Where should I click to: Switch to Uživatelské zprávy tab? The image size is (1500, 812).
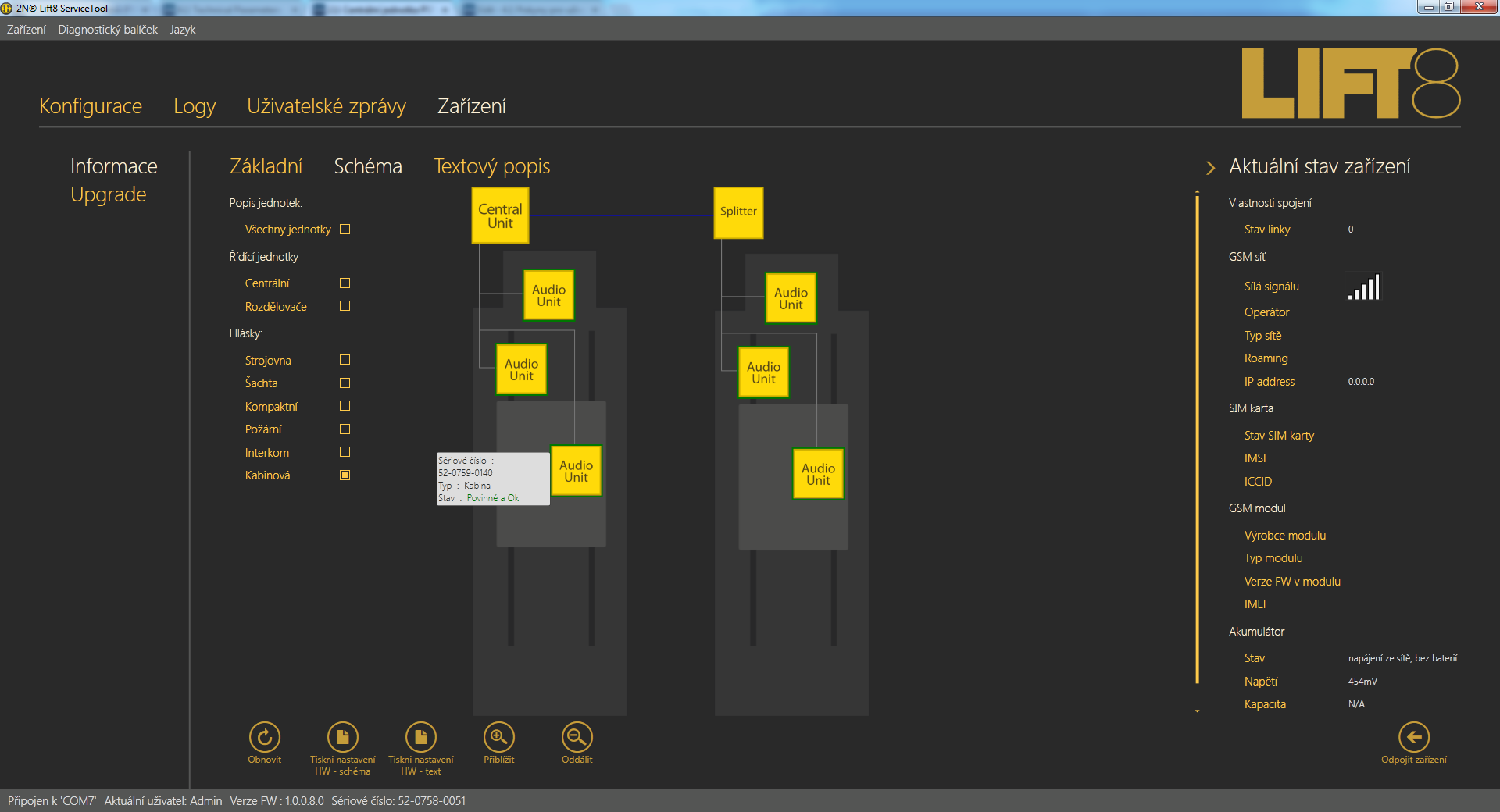[x=327, y=106]
